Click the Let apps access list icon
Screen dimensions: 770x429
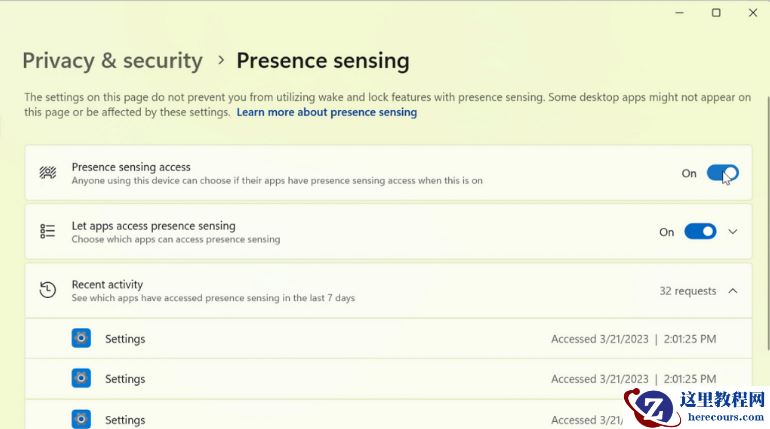point(47,232)
